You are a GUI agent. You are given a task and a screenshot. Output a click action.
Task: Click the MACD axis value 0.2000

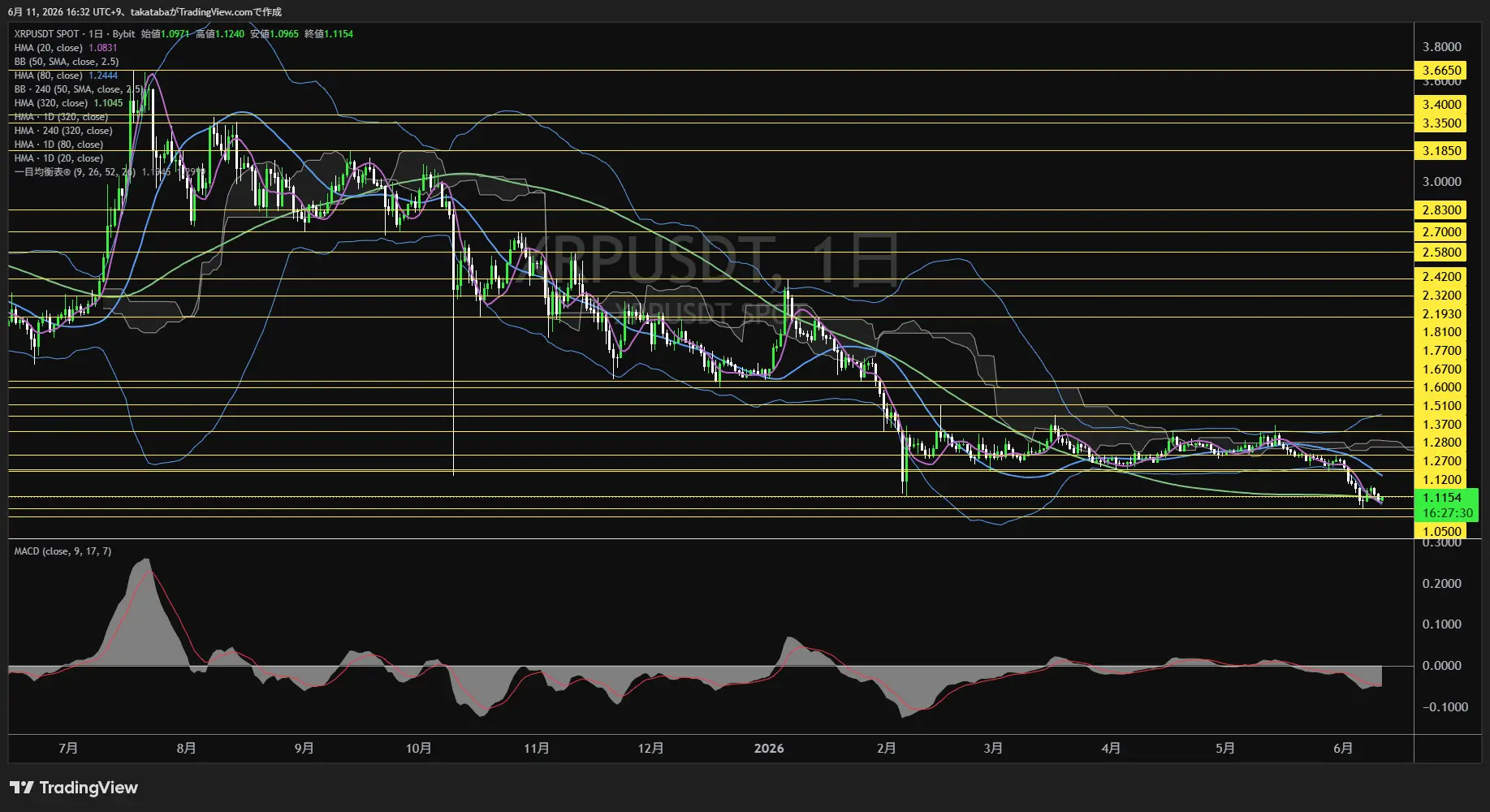[1441, 584]
